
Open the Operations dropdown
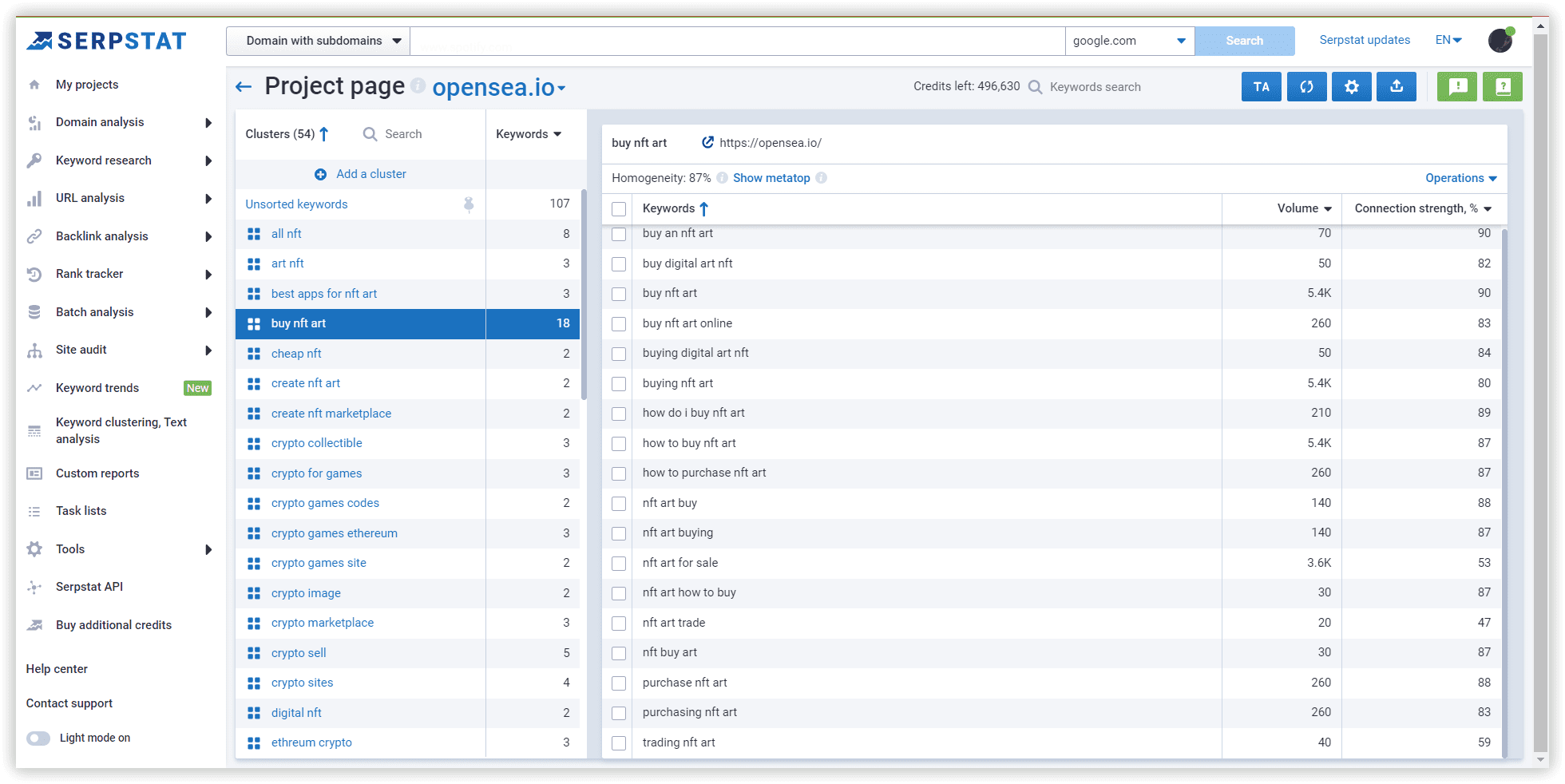click(1461, 178)
